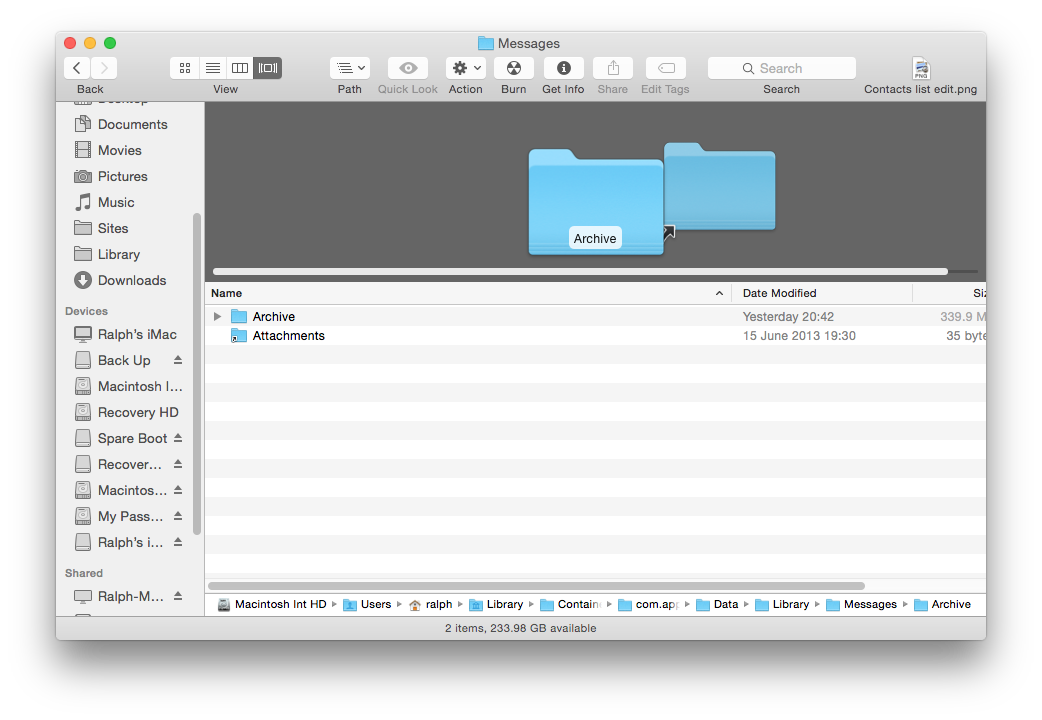
Task: Switch to icon view
Action: click(185, 68)
